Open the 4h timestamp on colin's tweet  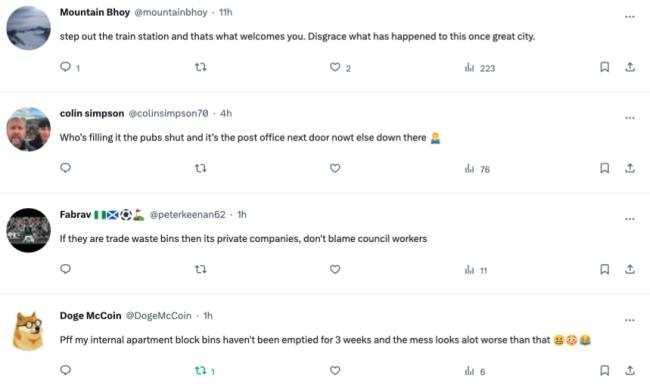coord(226,114)
